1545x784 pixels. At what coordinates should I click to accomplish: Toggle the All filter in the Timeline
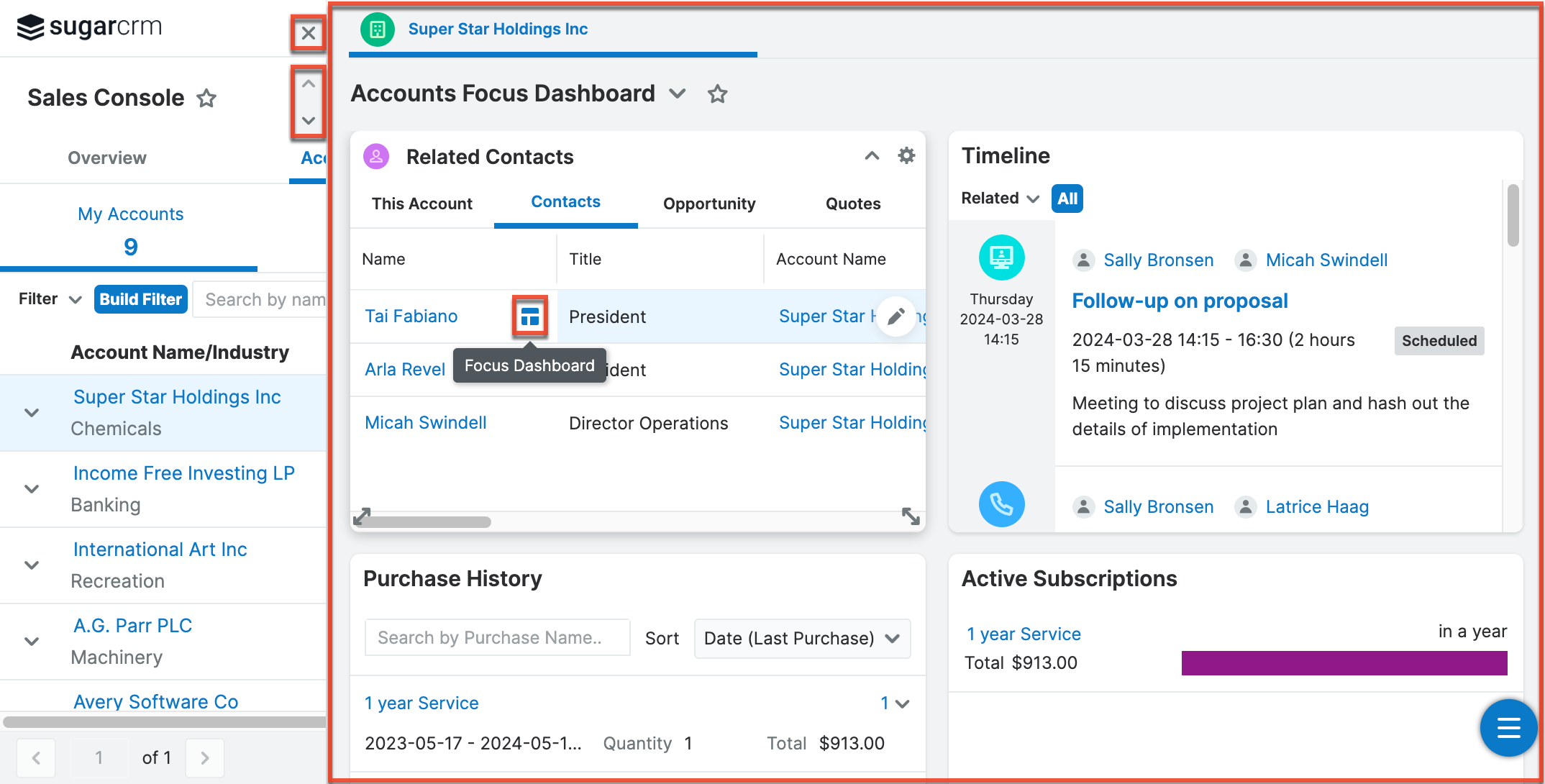(1067, 198)
